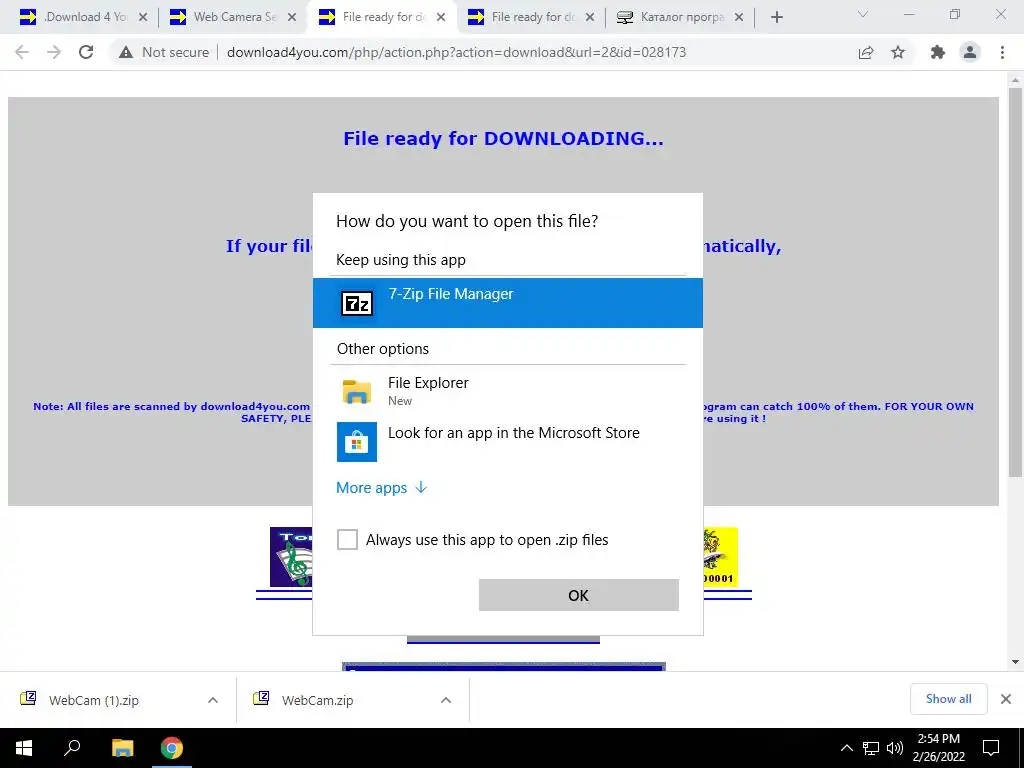The image size is (1024, 768).
Task: Check Always use this app for .zip files
Action: 347,539
